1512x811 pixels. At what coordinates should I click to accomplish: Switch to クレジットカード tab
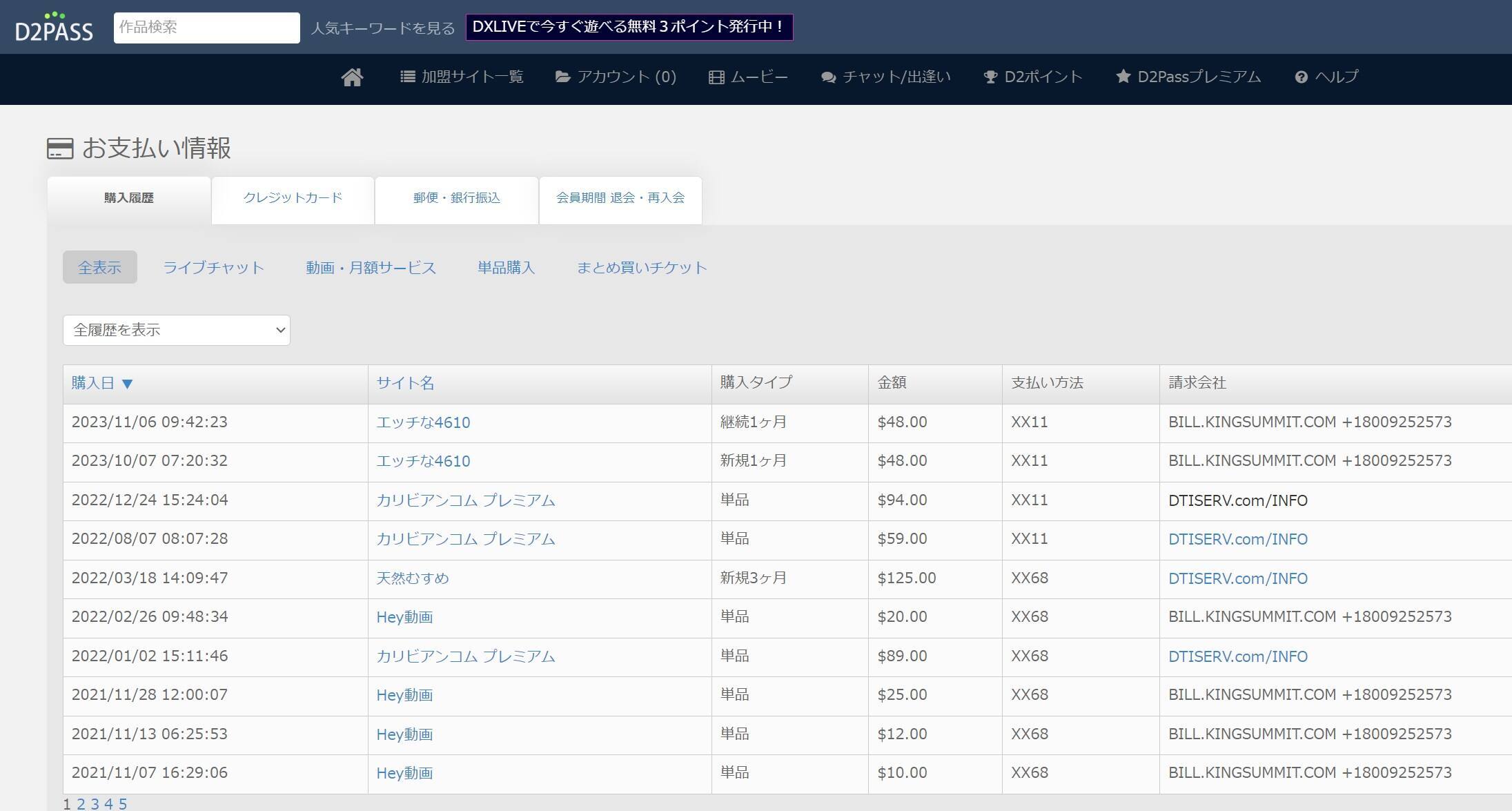[293, 198]
